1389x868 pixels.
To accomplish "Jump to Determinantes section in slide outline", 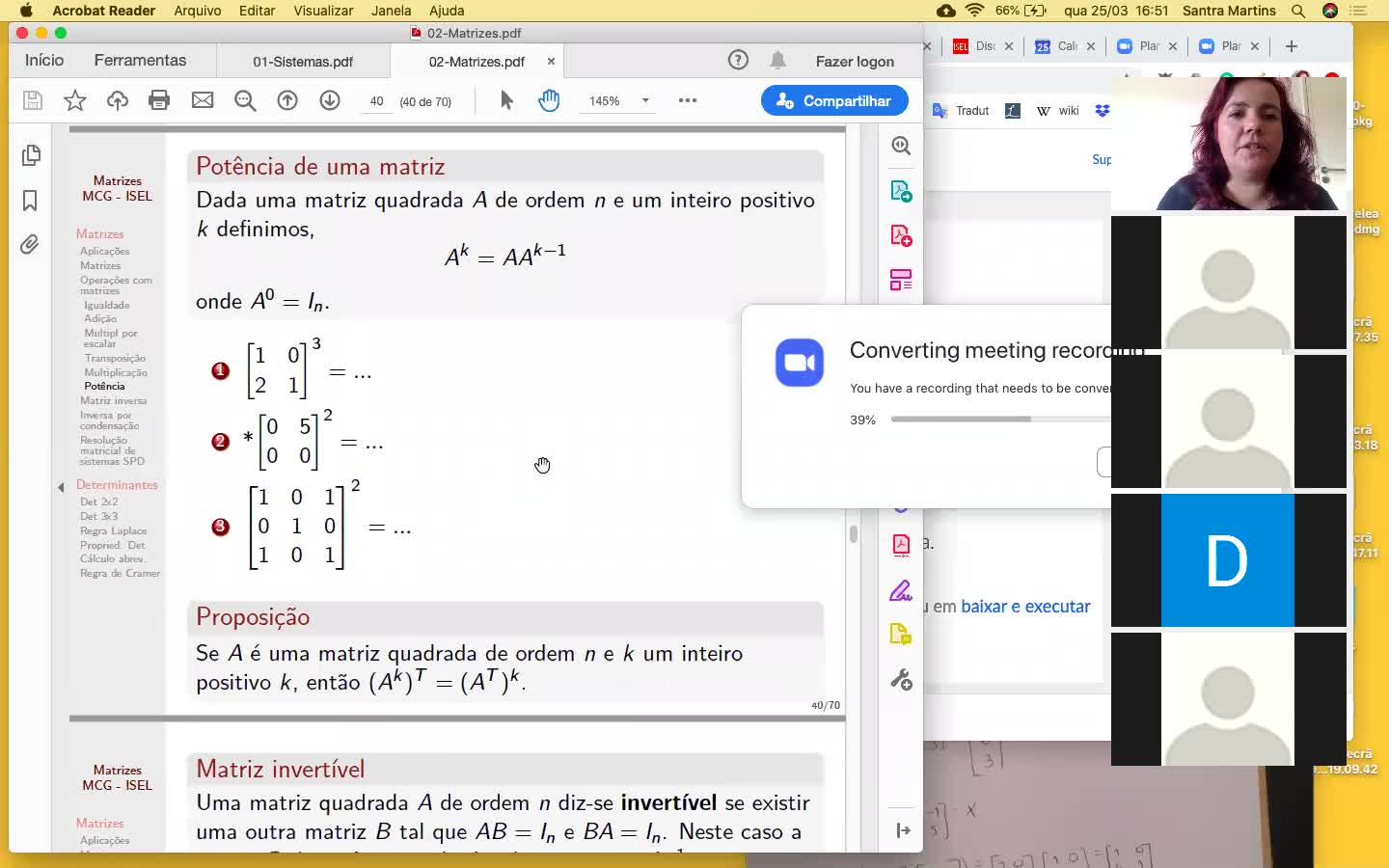I will [x=117, y=484].
